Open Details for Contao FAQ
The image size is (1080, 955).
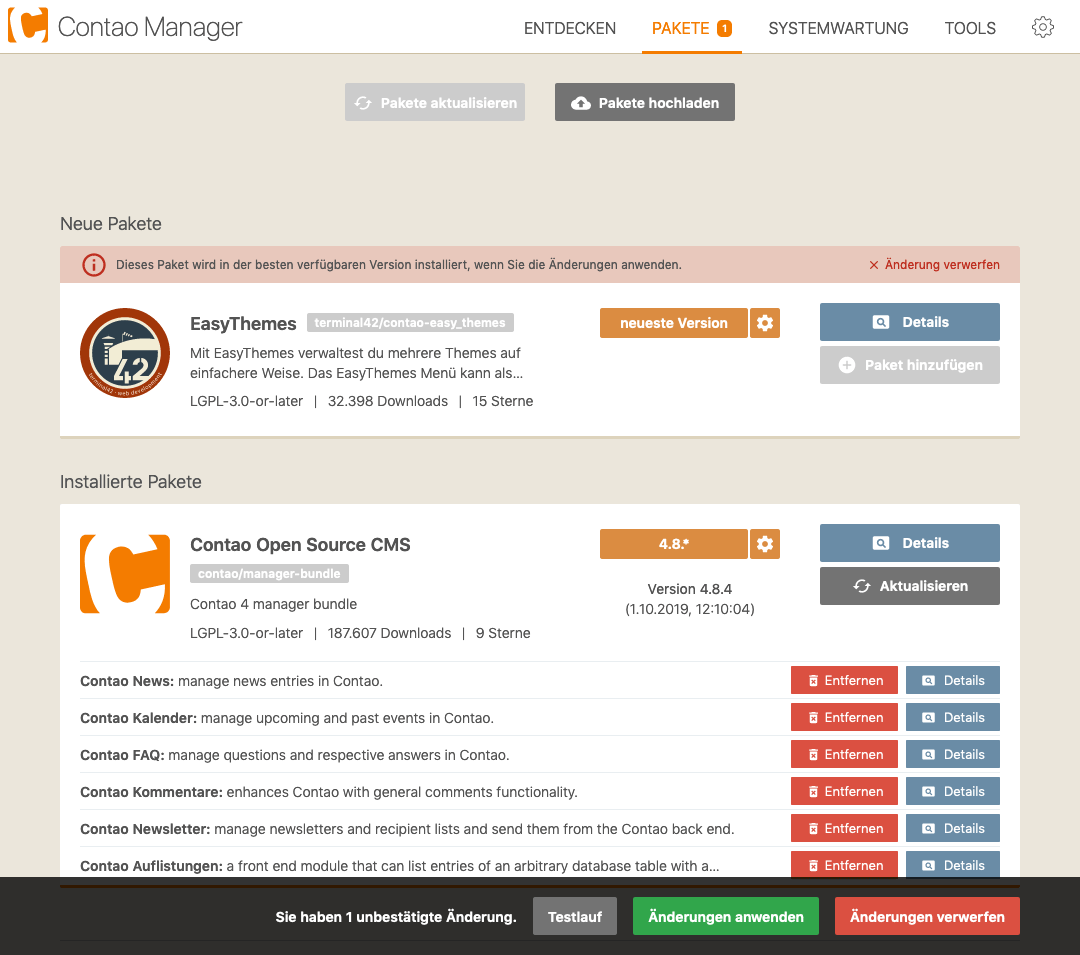tap(953, 755)
